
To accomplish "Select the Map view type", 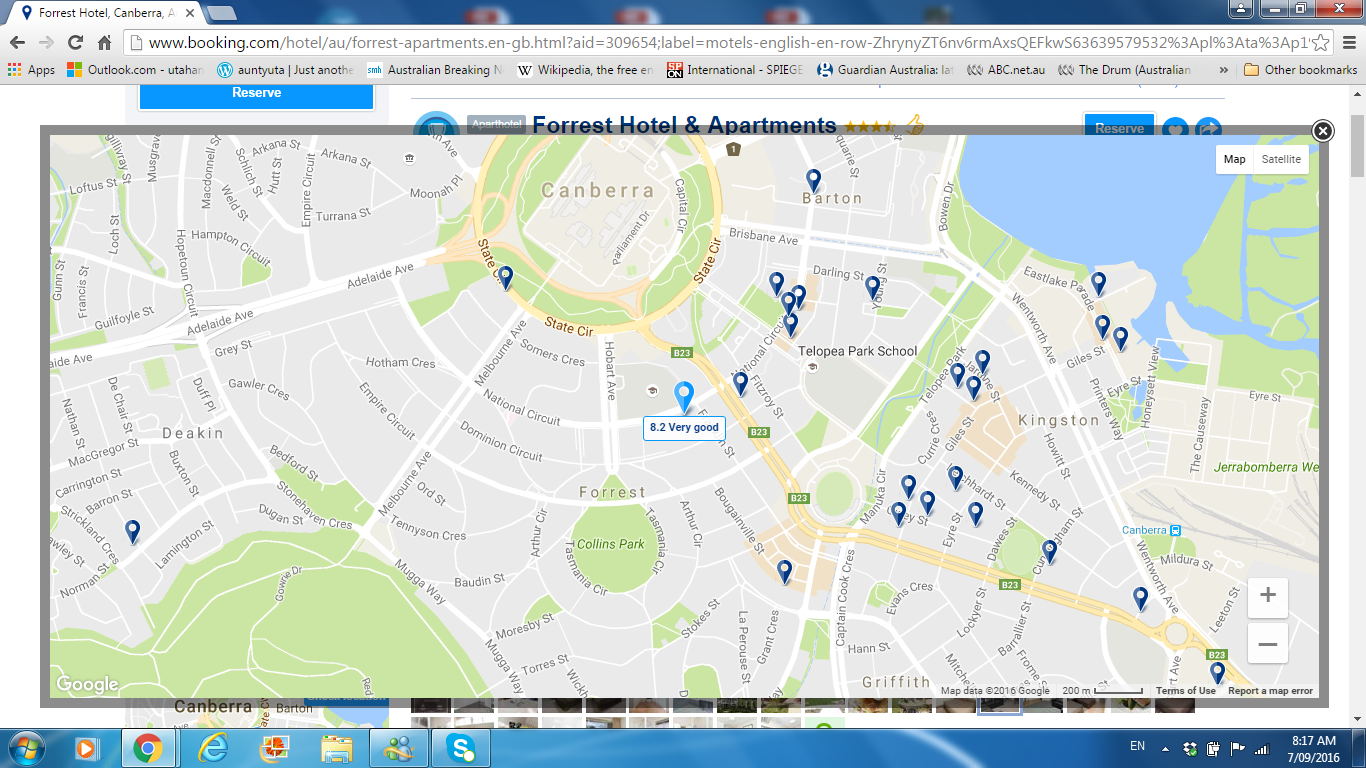I will (1234, 159).
